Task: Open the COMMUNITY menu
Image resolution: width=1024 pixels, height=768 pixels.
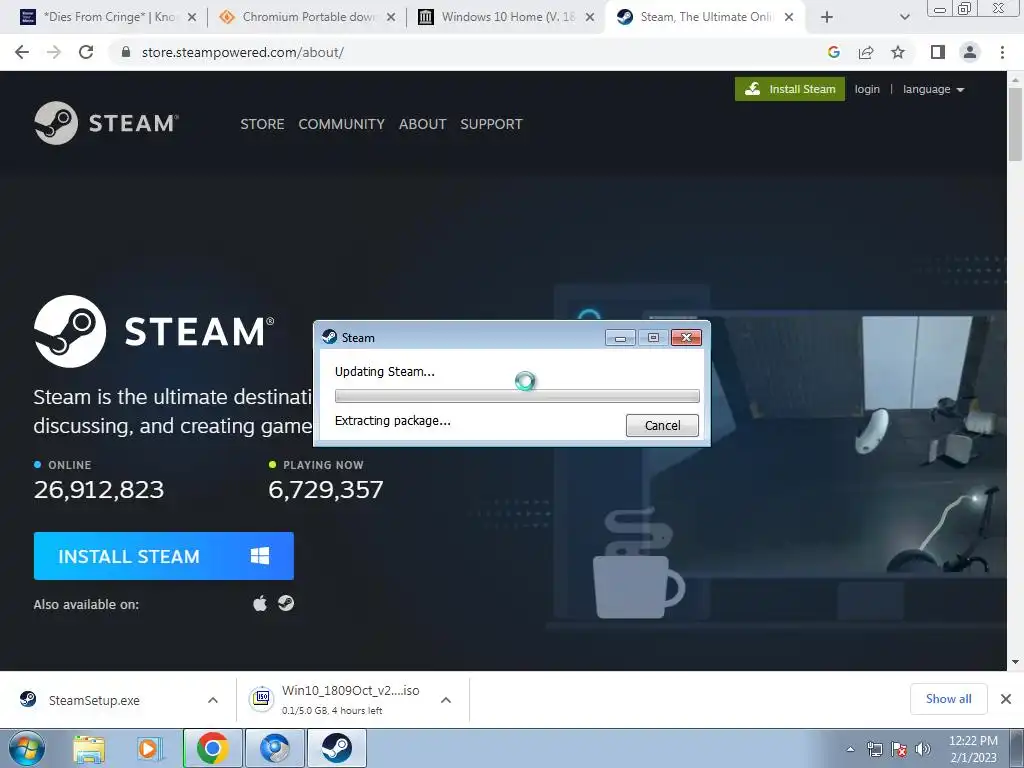Action: coord(342,124)
